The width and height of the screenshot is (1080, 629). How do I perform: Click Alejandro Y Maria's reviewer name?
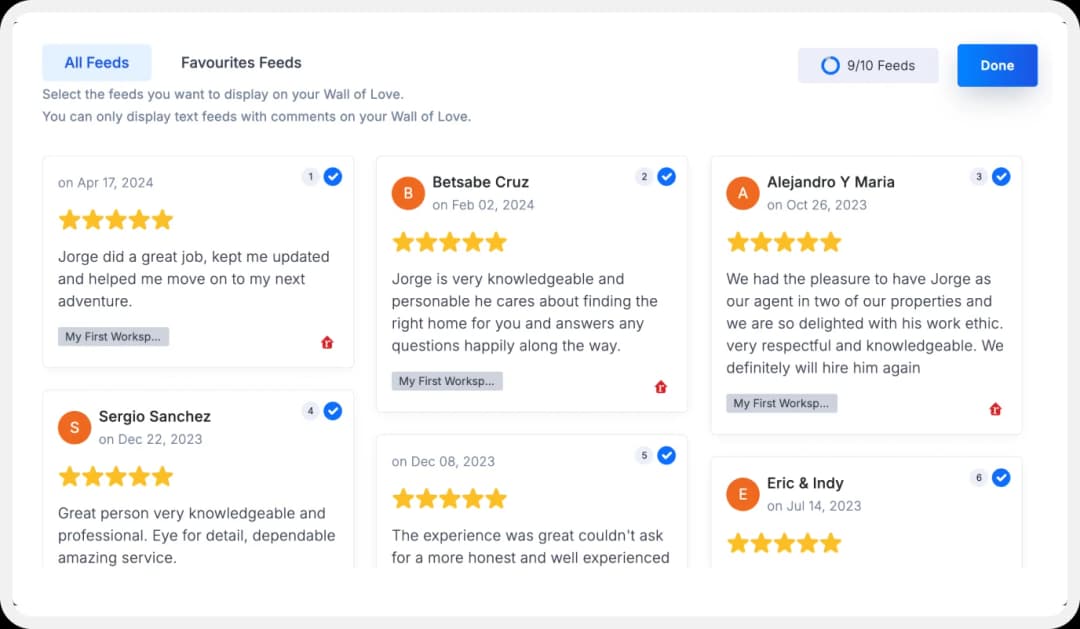[x=831, y=182]
